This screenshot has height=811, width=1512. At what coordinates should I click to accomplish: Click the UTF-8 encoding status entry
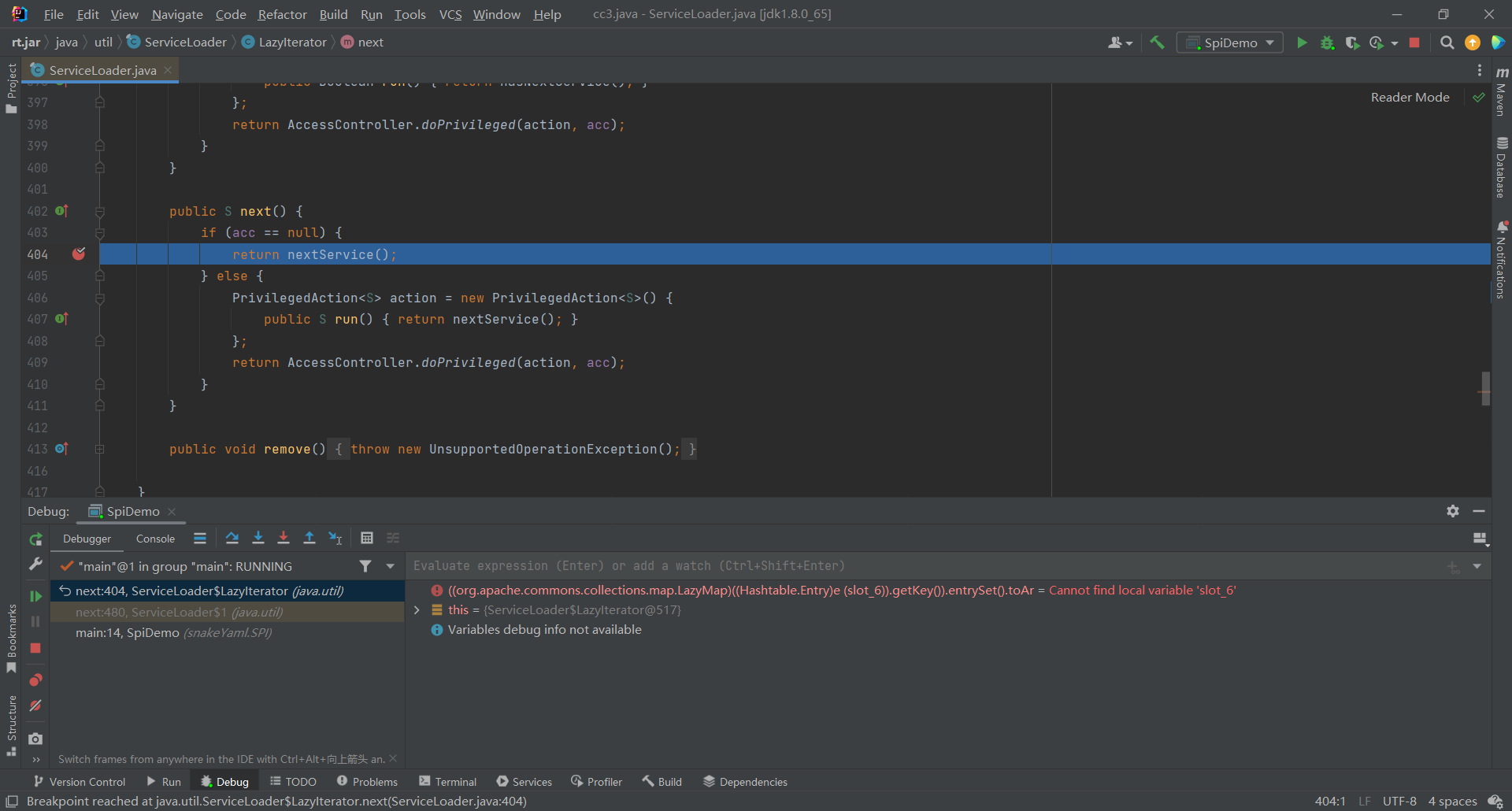click(x=1399, y=801)
